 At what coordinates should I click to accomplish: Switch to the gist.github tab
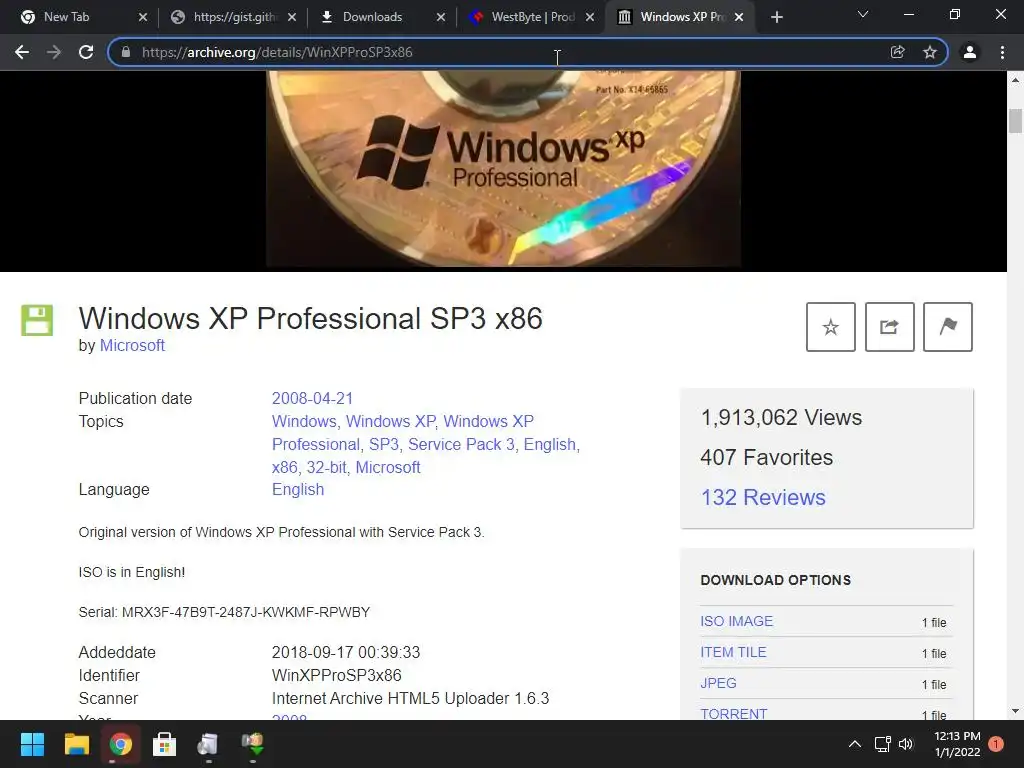(234, 17)
